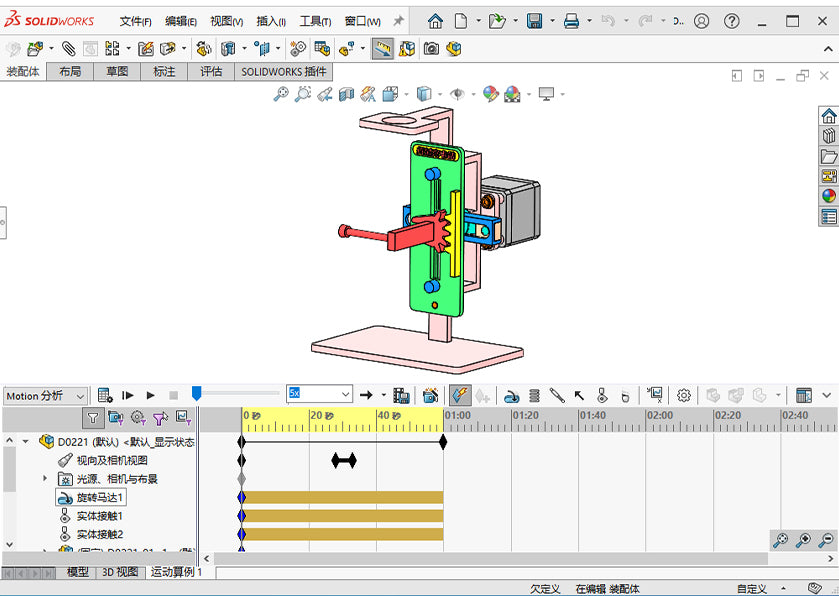This screenshot has height=596, width=839.
Task: Click the Take Snapshot camera icon
Action: [431, 49]
